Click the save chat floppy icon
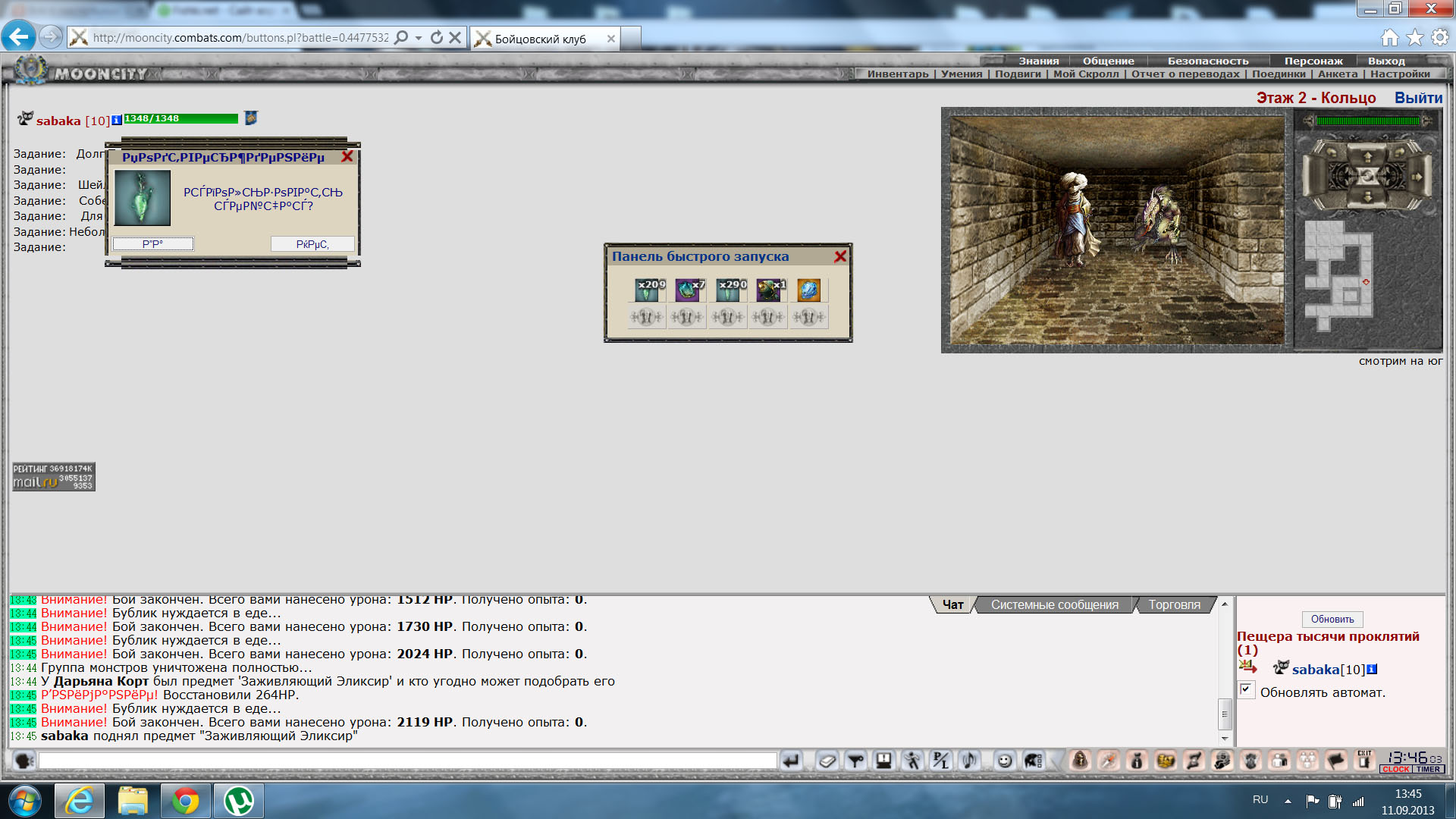The image size is (1456, 819). (x=883, y=761)
